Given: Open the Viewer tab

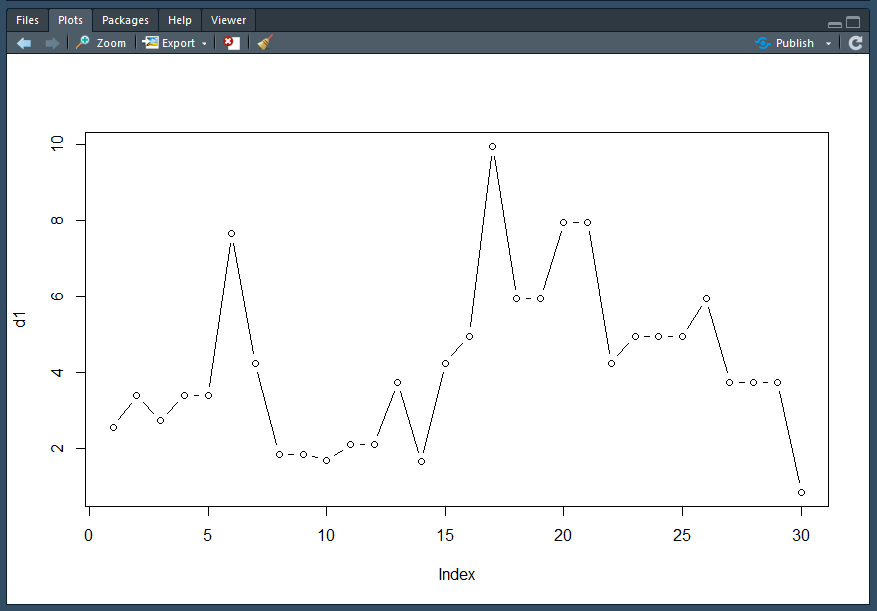Looking at the screenshot, I should click(x=228, y=20).
